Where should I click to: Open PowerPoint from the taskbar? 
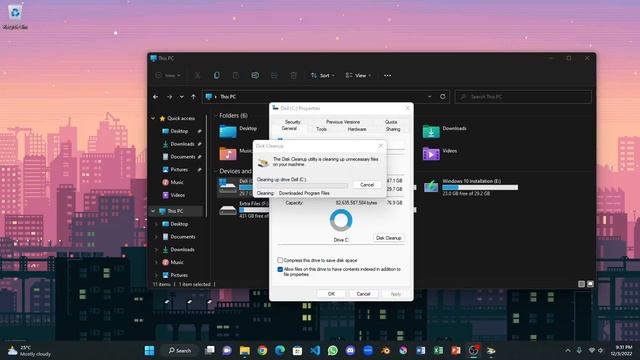[x=456, y=351]
